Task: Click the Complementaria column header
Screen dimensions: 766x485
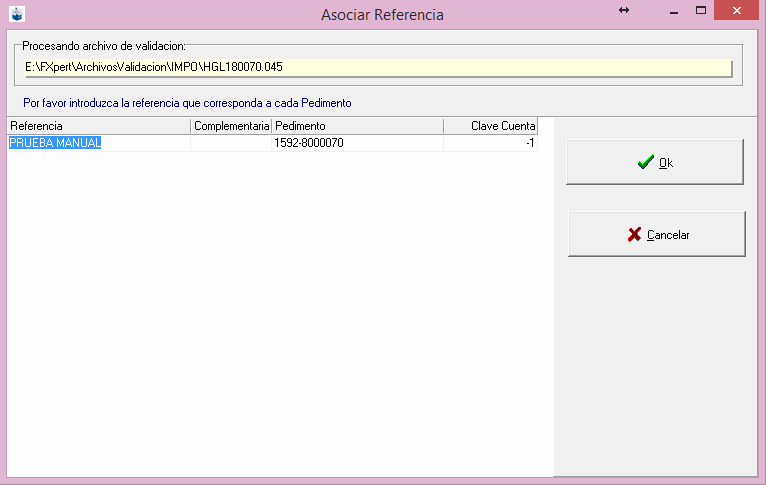Action: click(x=231, y=126)
